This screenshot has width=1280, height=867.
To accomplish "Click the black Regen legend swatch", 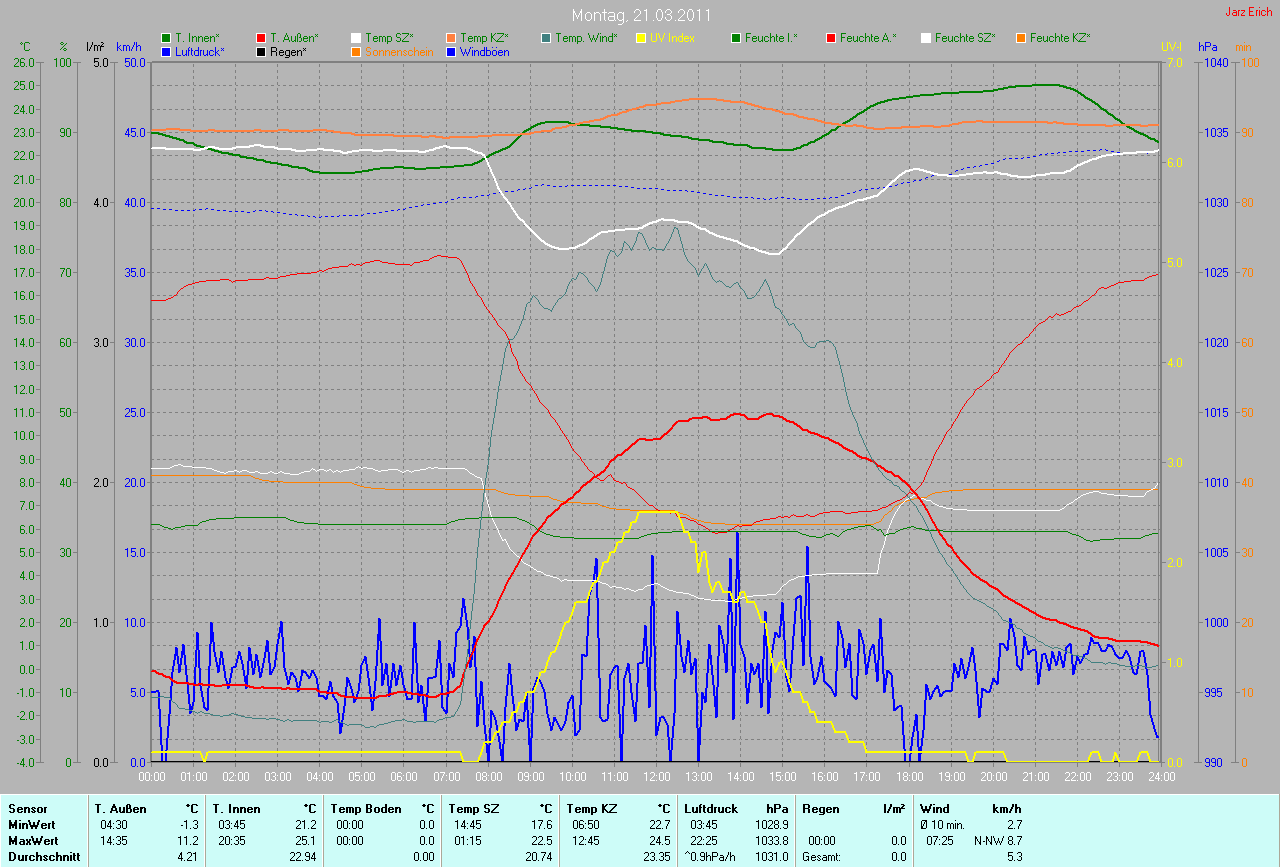I will 261,51.
